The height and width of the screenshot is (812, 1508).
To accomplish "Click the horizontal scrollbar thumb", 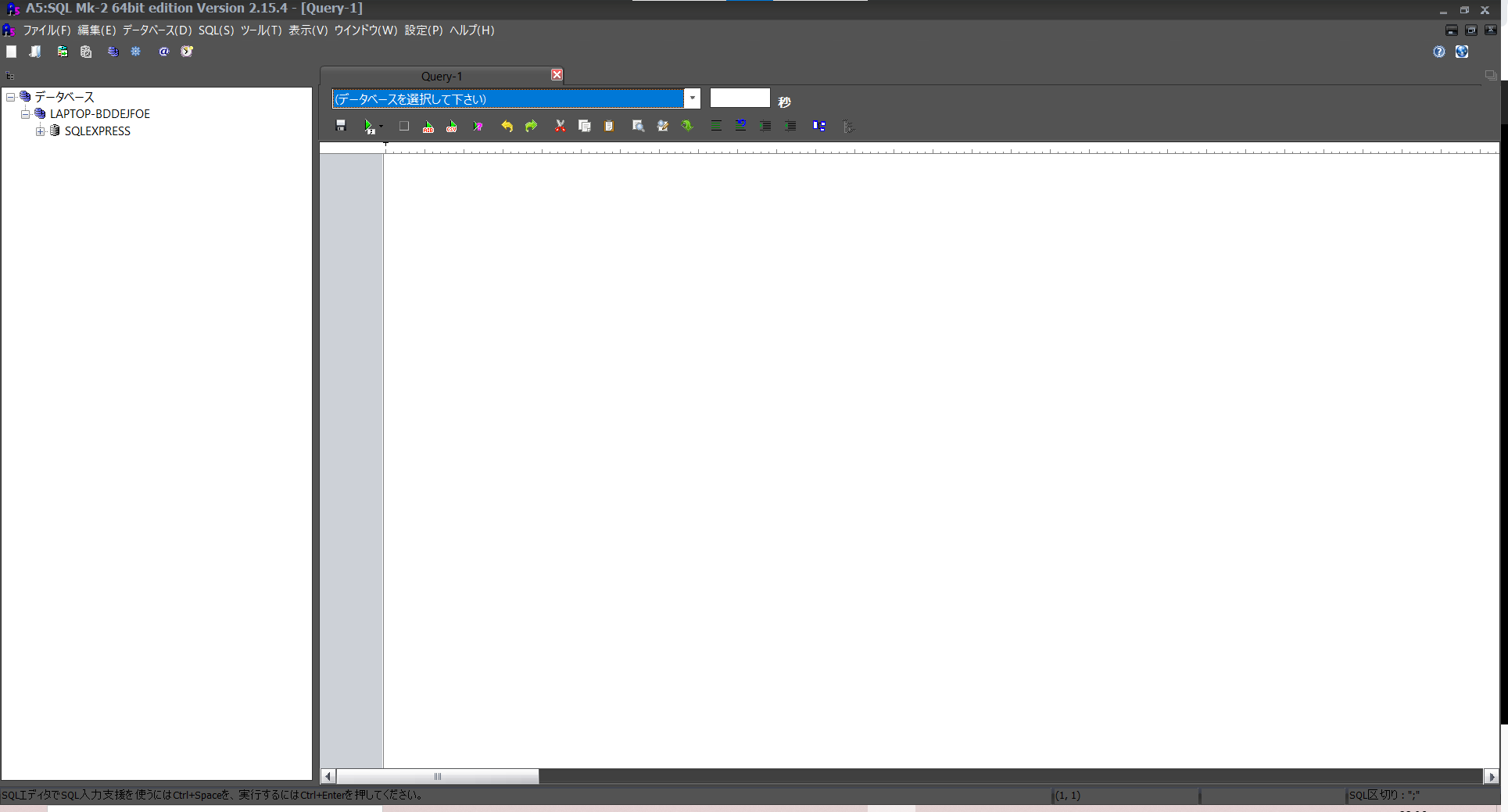I will pyautogui.click(x=438, y=776).
